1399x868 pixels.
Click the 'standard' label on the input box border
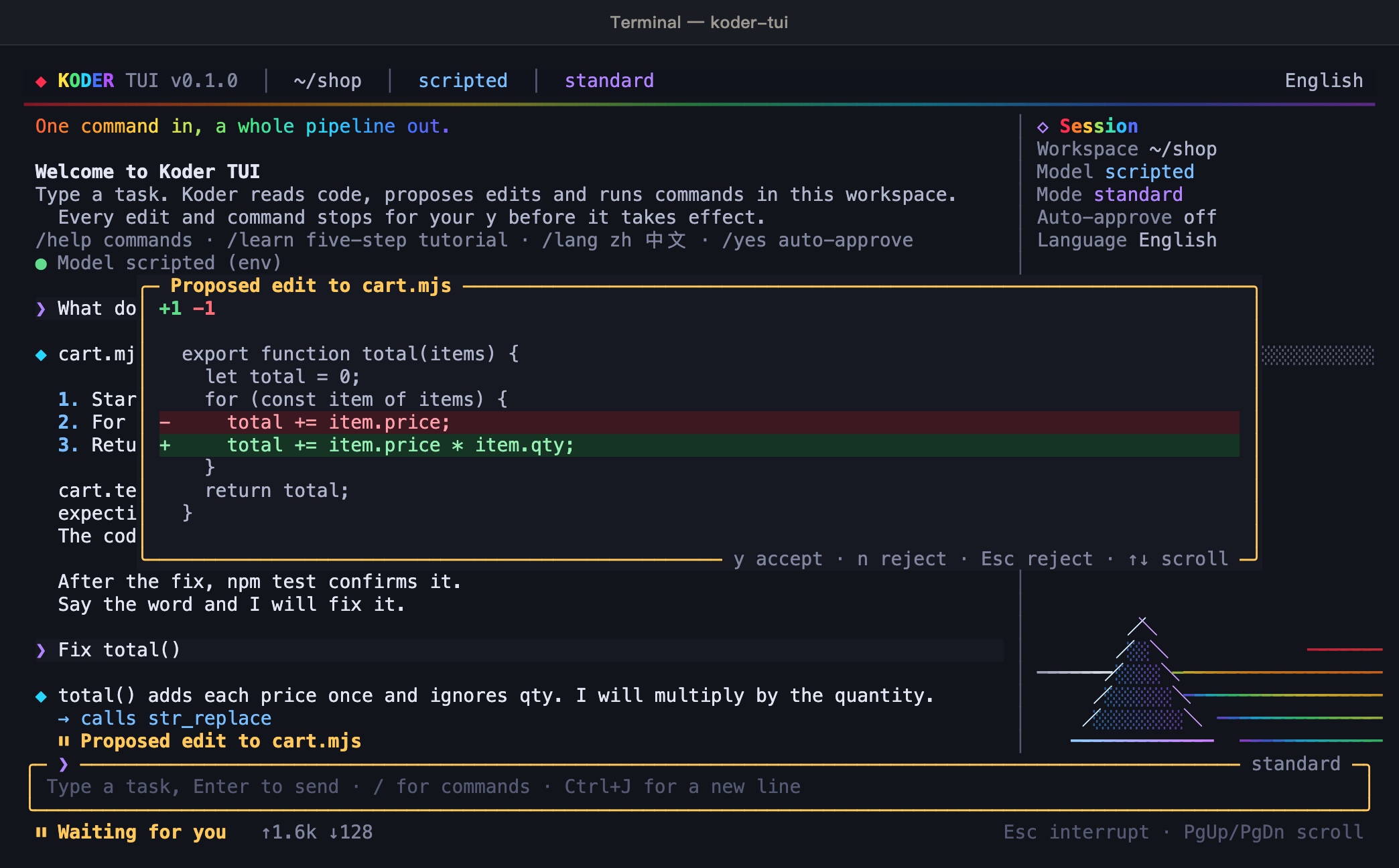point(1296,764)
